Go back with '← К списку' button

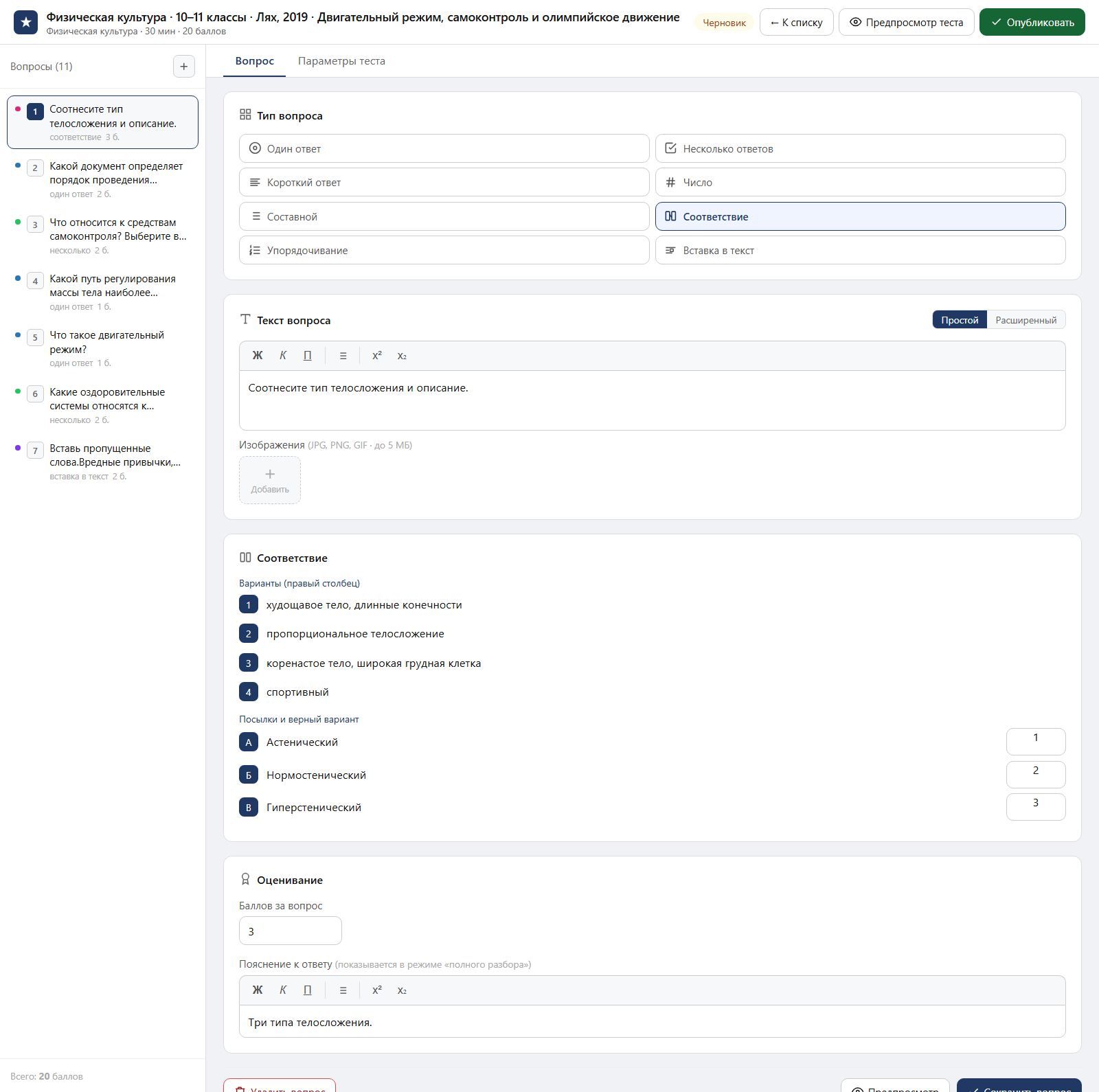pos(796,22)
